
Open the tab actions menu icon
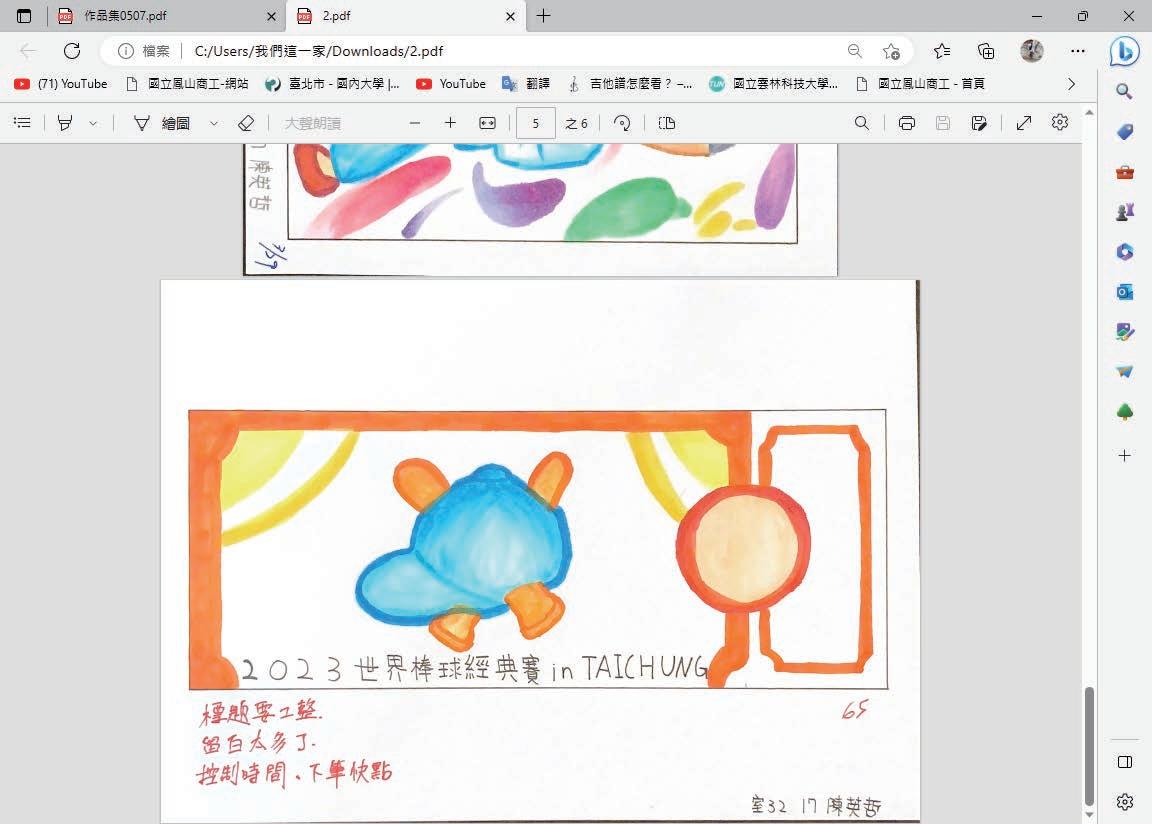pos(24,15)
